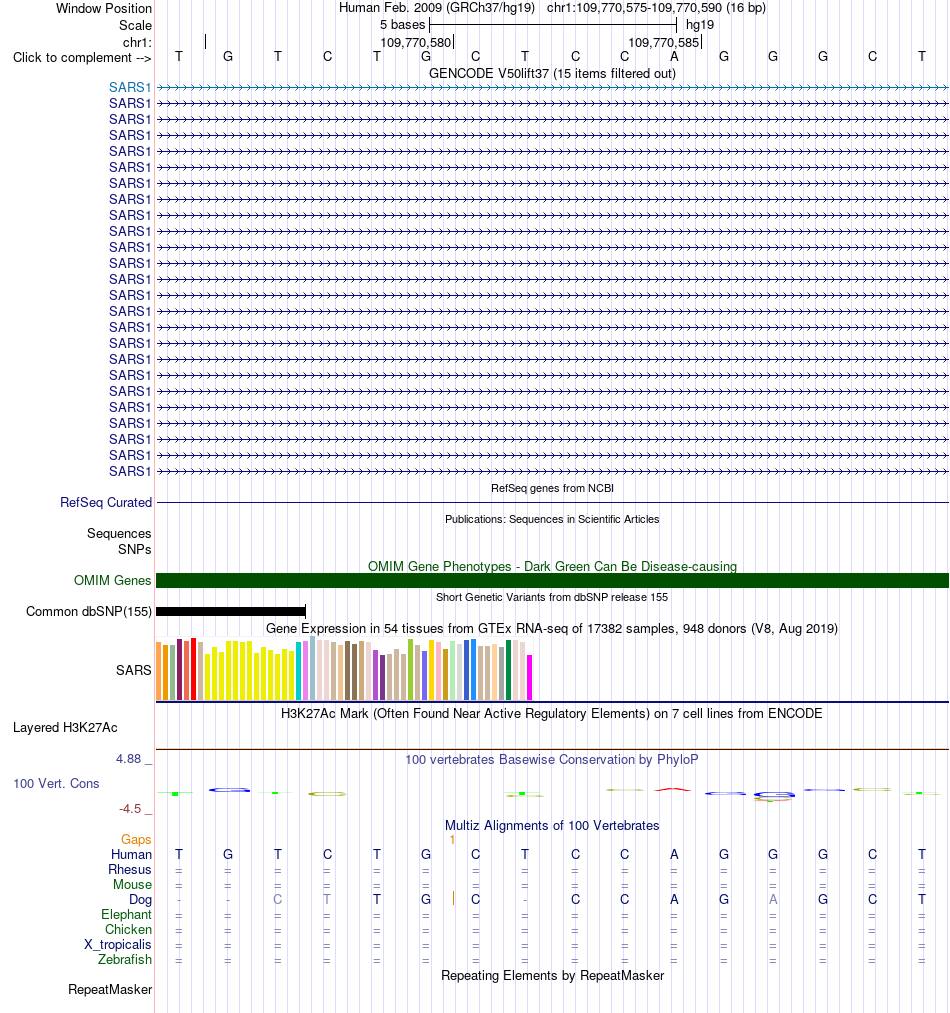Open the RefSeq Curated track label
The height and width of the screenshot is (1013, 950).
(106, 503)
